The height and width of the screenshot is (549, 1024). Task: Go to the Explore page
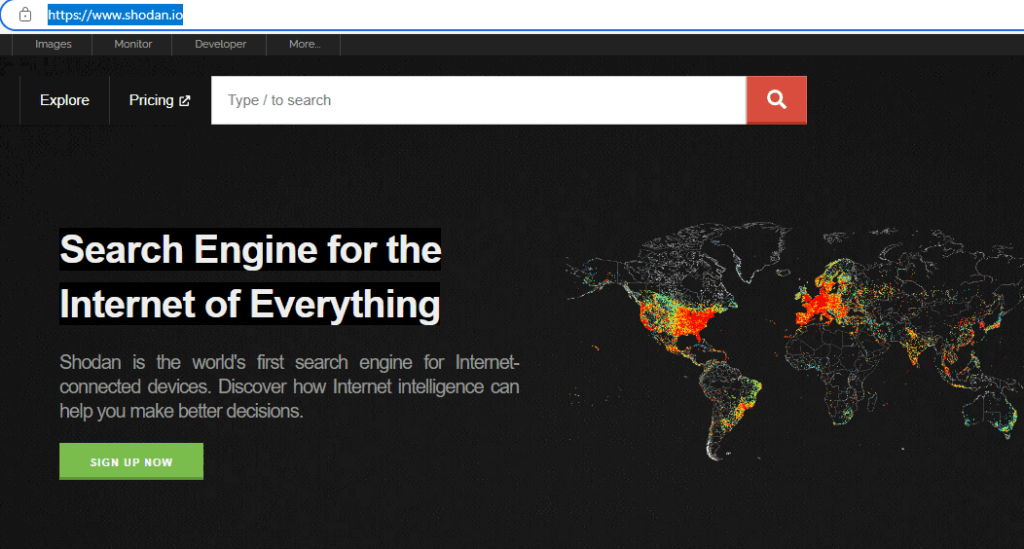point(65,100)
